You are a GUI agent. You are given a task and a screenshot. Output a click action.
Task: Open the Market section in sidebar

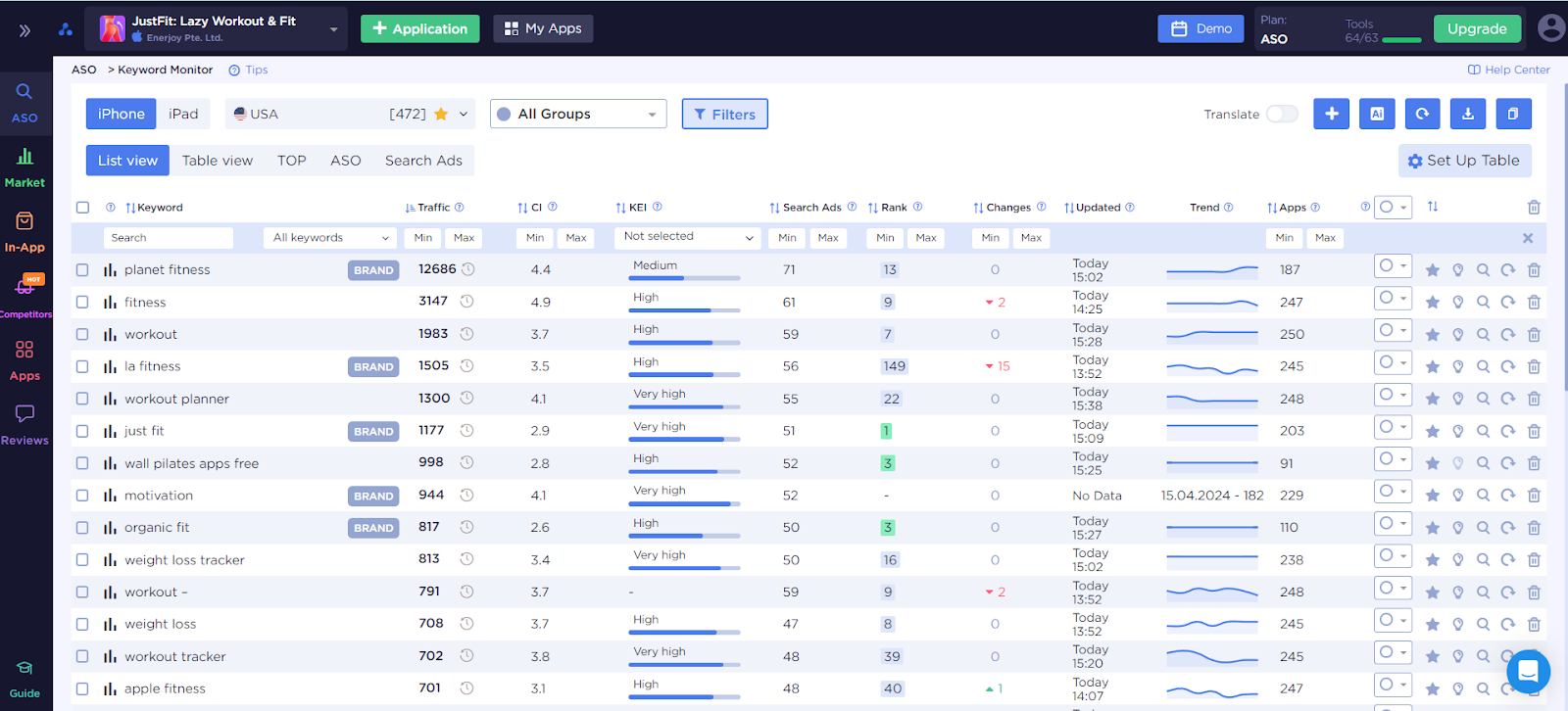pos(24,167)
